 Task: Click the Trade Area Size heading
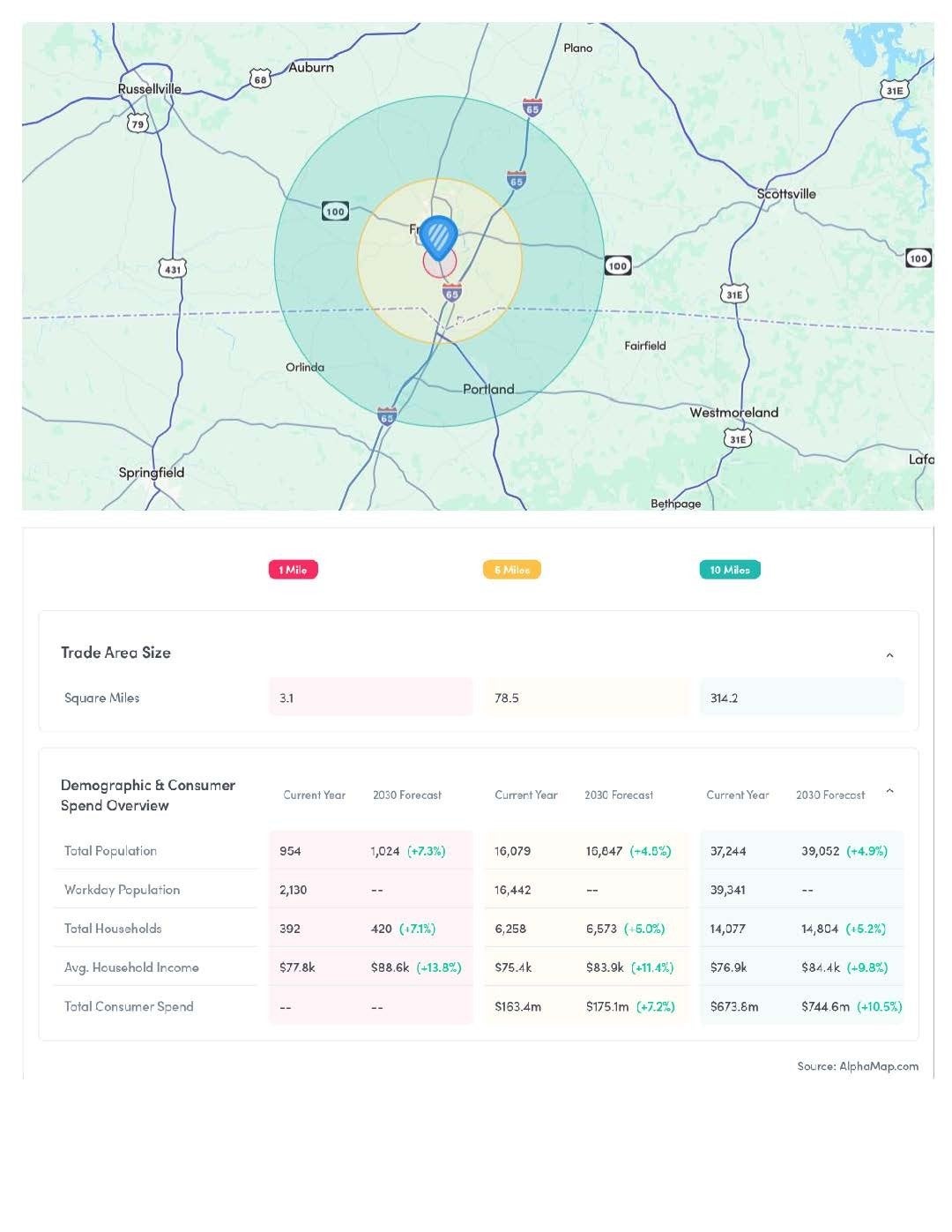pyautogui.click(x=115, y=653)
